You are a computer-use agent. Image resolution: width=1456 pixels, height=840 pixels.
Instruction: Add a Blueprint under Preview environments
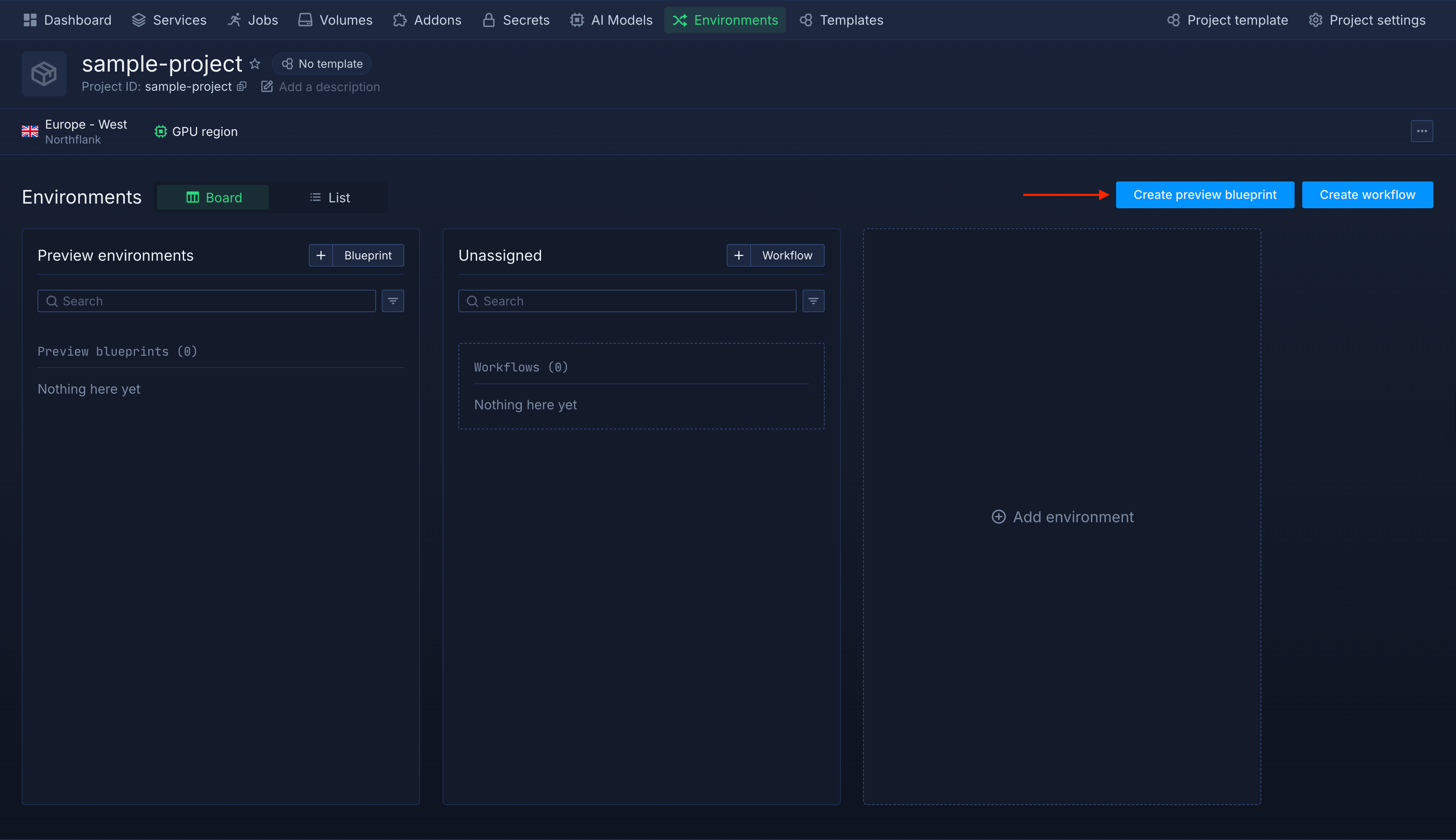point(356,255)
